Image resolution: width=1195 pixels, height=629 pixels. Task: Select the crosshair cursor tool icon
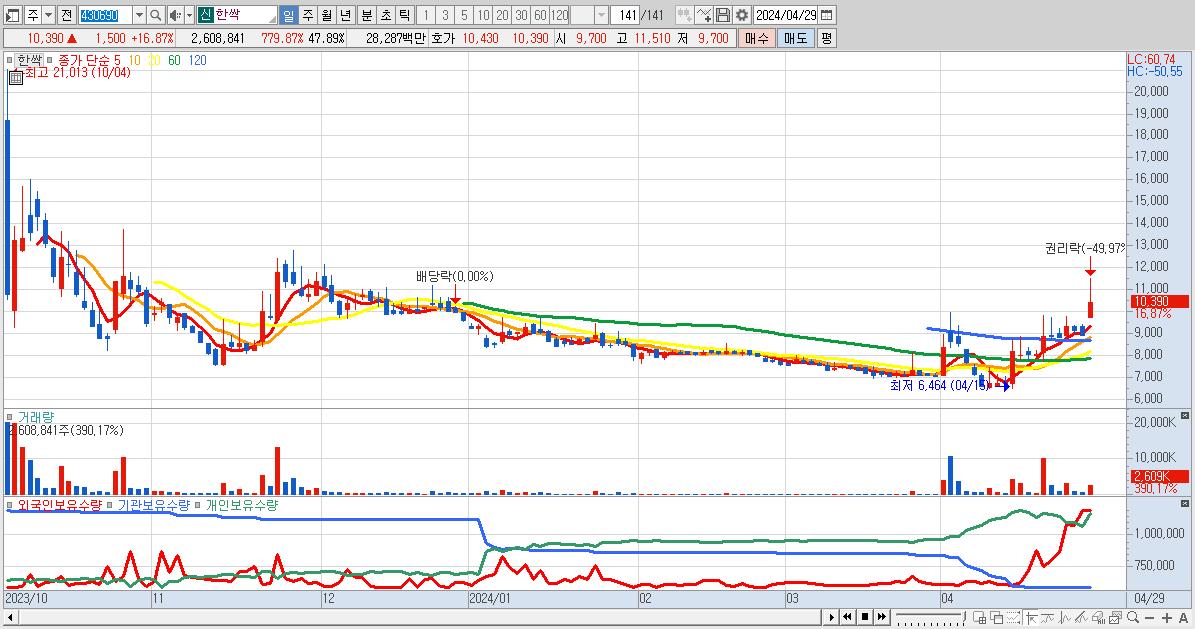[1032, 617]
